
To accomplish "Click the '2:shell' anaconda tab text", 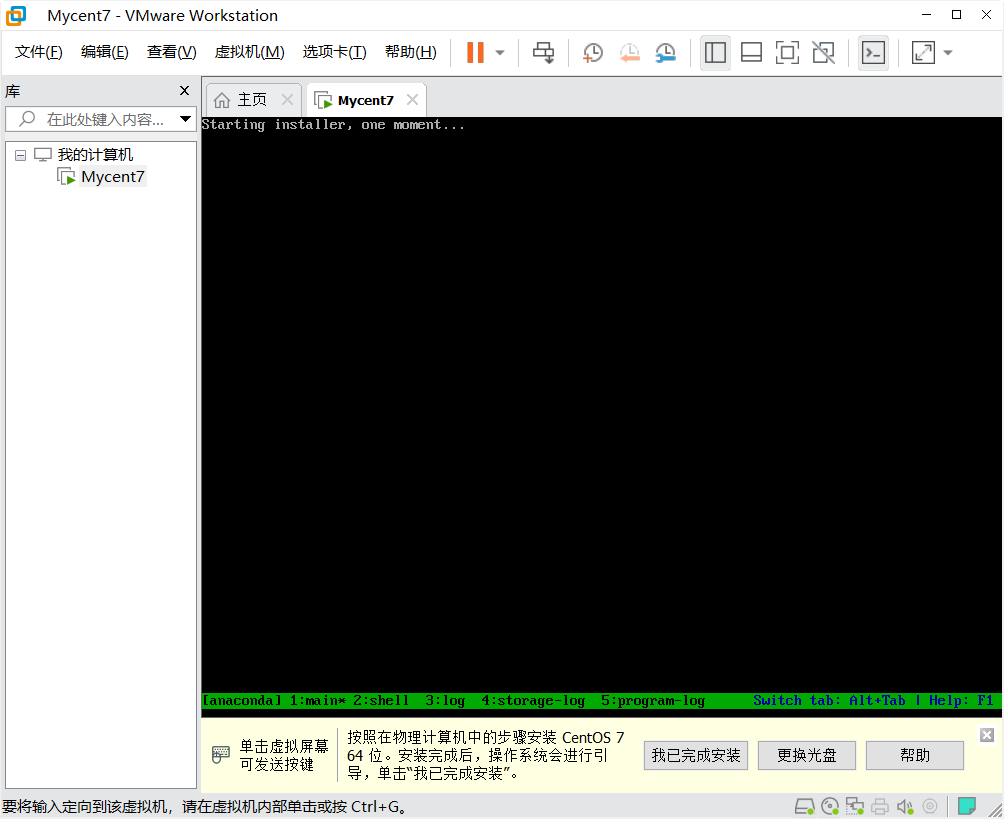I will coord(381,701).
